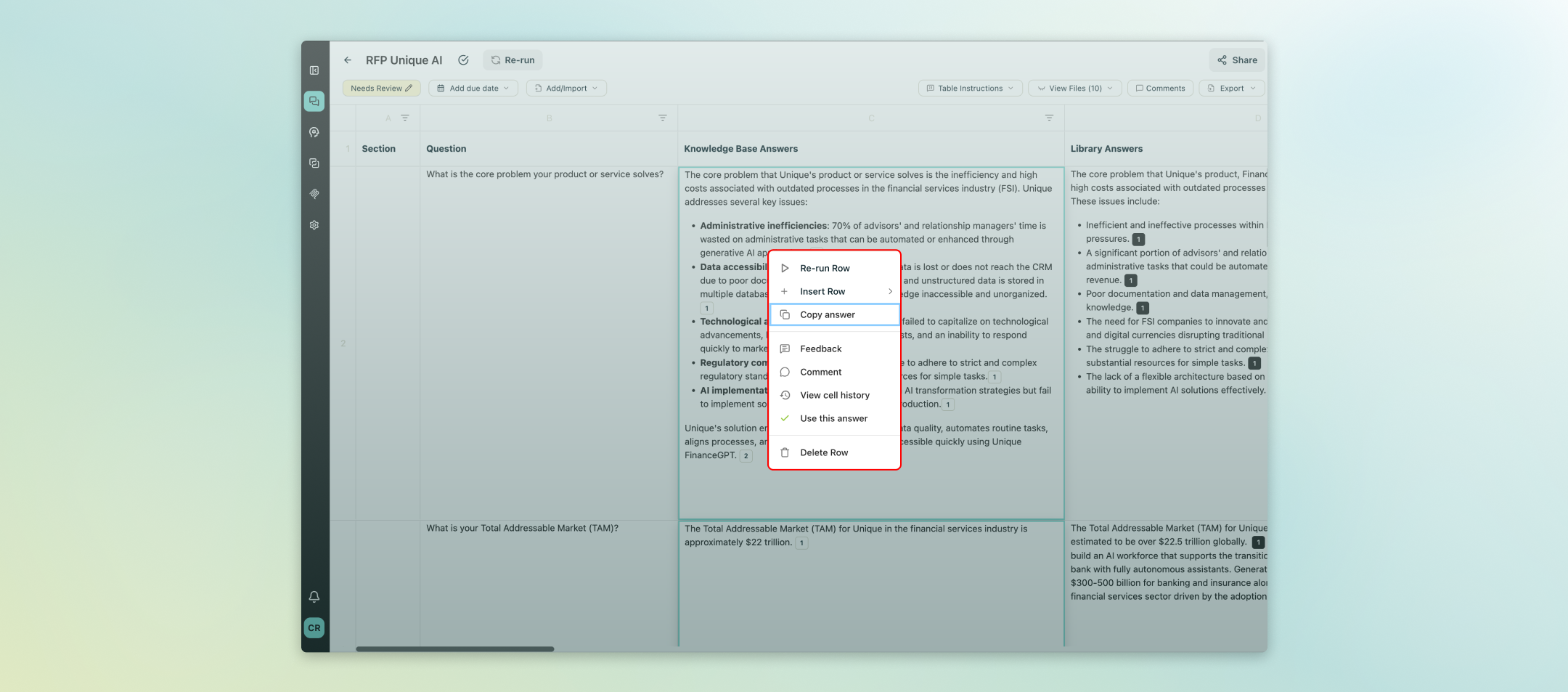Open notifications with the bell icon

[x=314, y=597]
